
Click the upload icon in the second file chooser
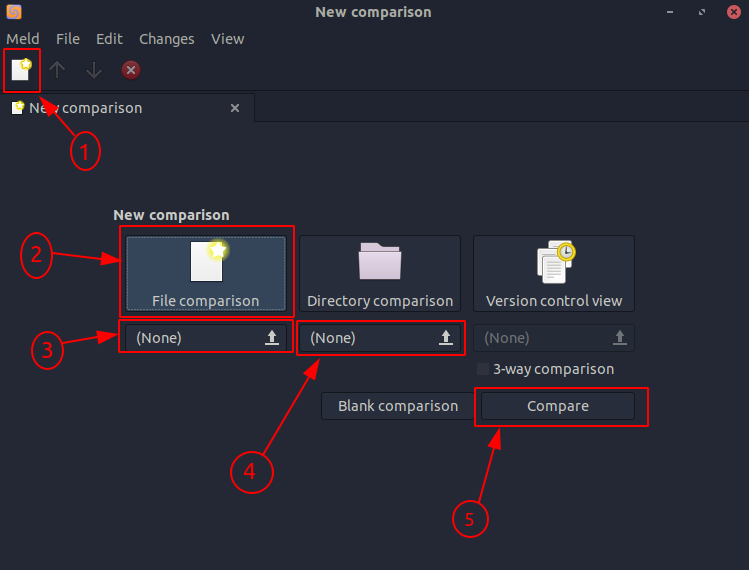point(446,337)
